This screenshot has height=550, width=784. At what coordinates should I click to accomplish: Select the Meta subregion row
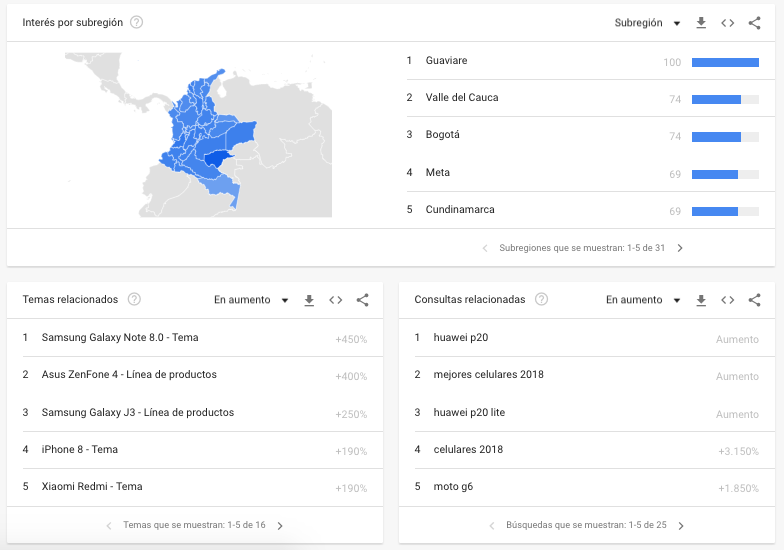click(590, 173)
